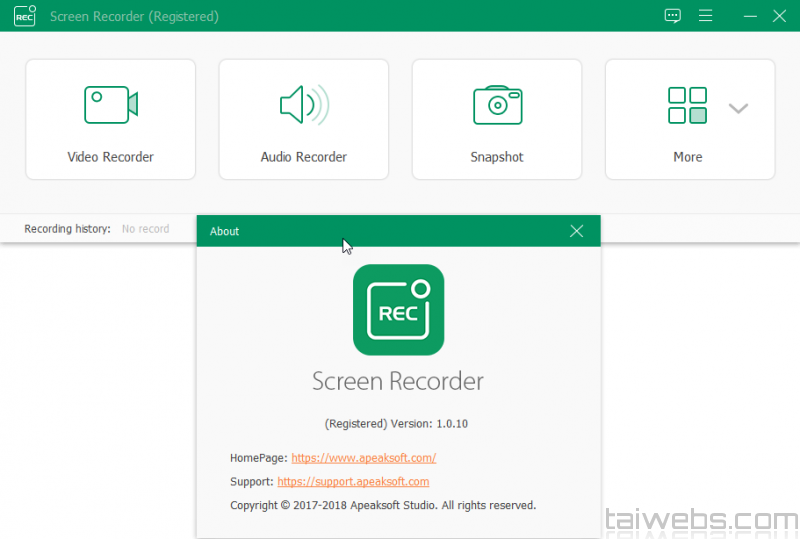Select the Audio Recorder text label

click(303, 157)
